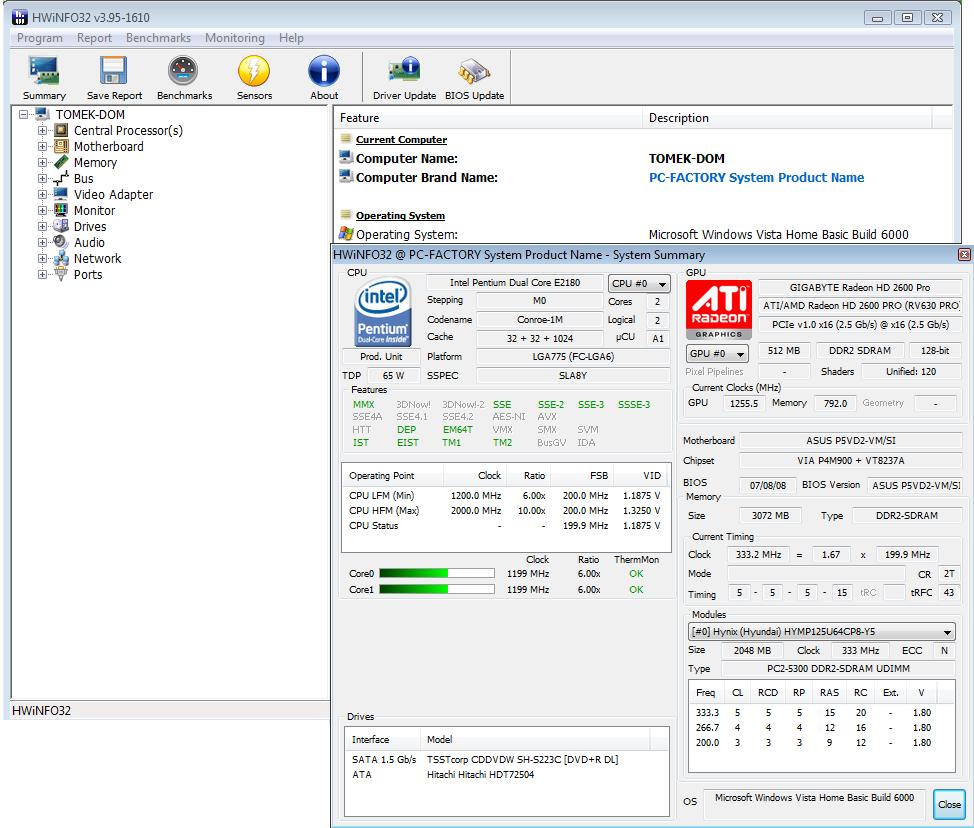Click the VIA P4M900 + VT8237A chipset field

point(850,460)
